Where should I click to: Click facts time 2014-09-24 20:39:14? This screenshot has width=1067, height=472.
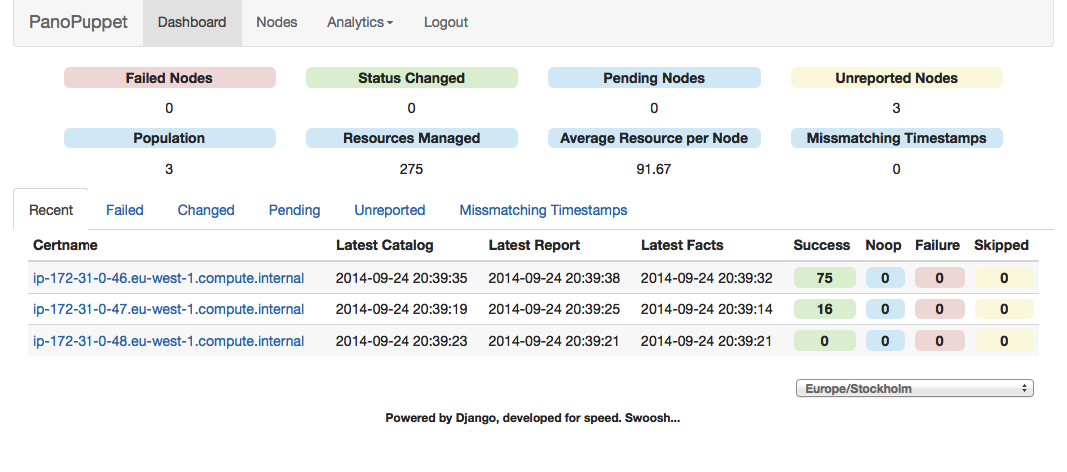[706, 309]
